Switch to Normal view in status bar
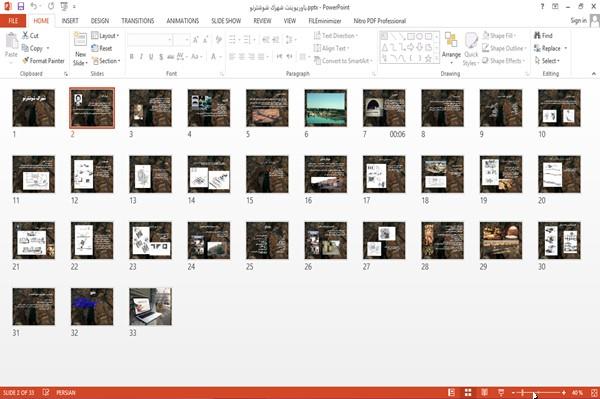Viewport: 600px width, 399px height. tap(452, 392)
